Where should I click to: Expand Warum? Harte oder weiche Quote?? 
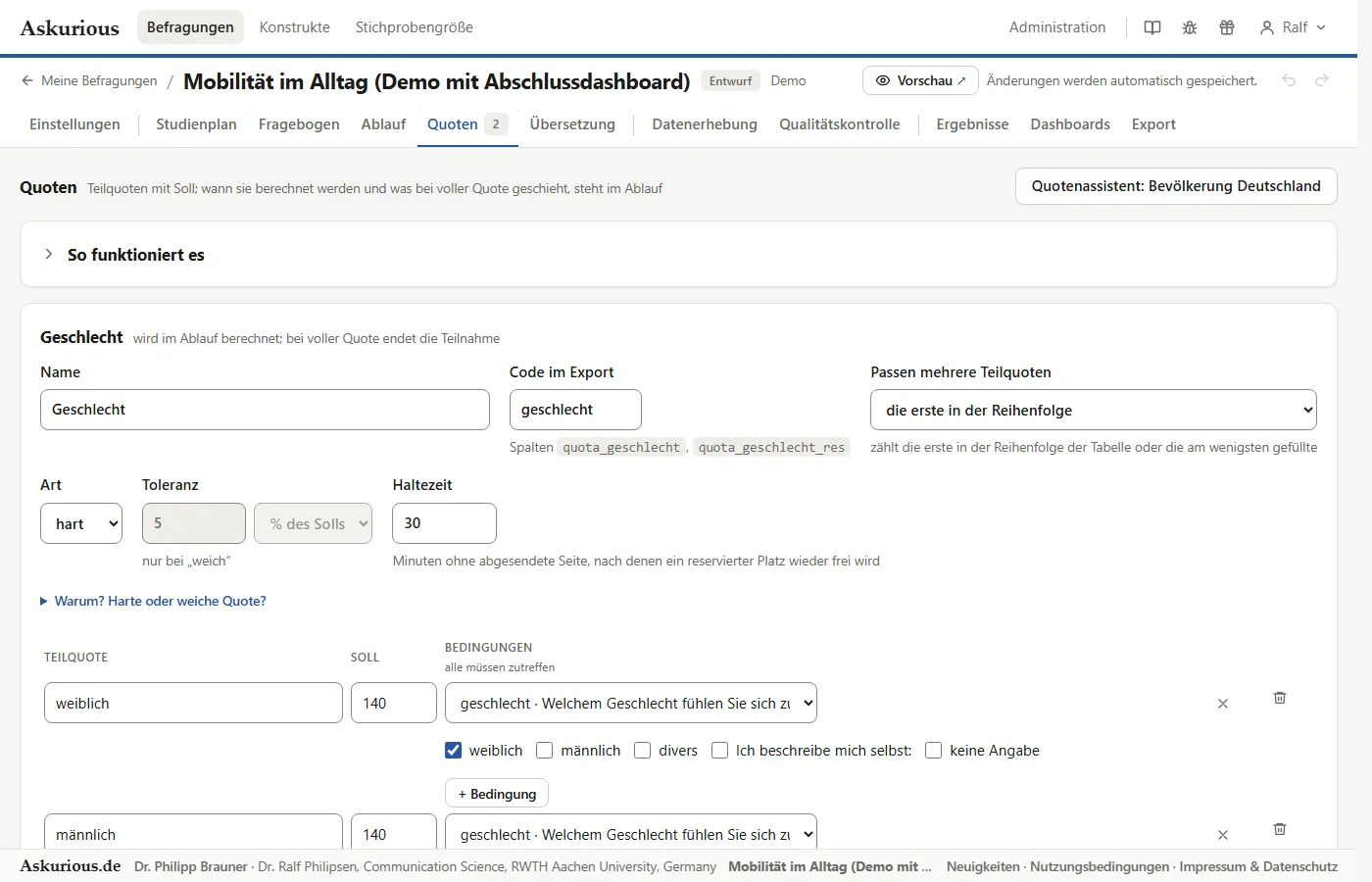pyautogui.click(x=153, y=601)
